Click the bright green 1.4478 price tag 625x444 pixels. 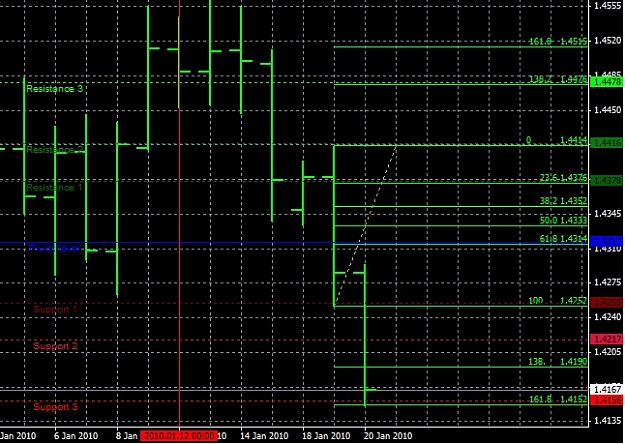click(x=606, y=82)
